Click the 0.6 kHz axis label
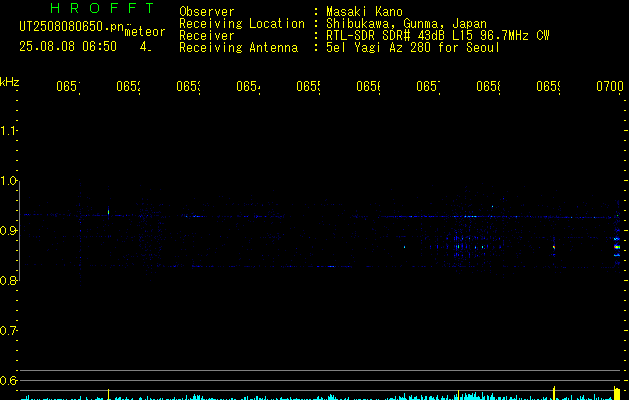 click(x=8, y=380)
